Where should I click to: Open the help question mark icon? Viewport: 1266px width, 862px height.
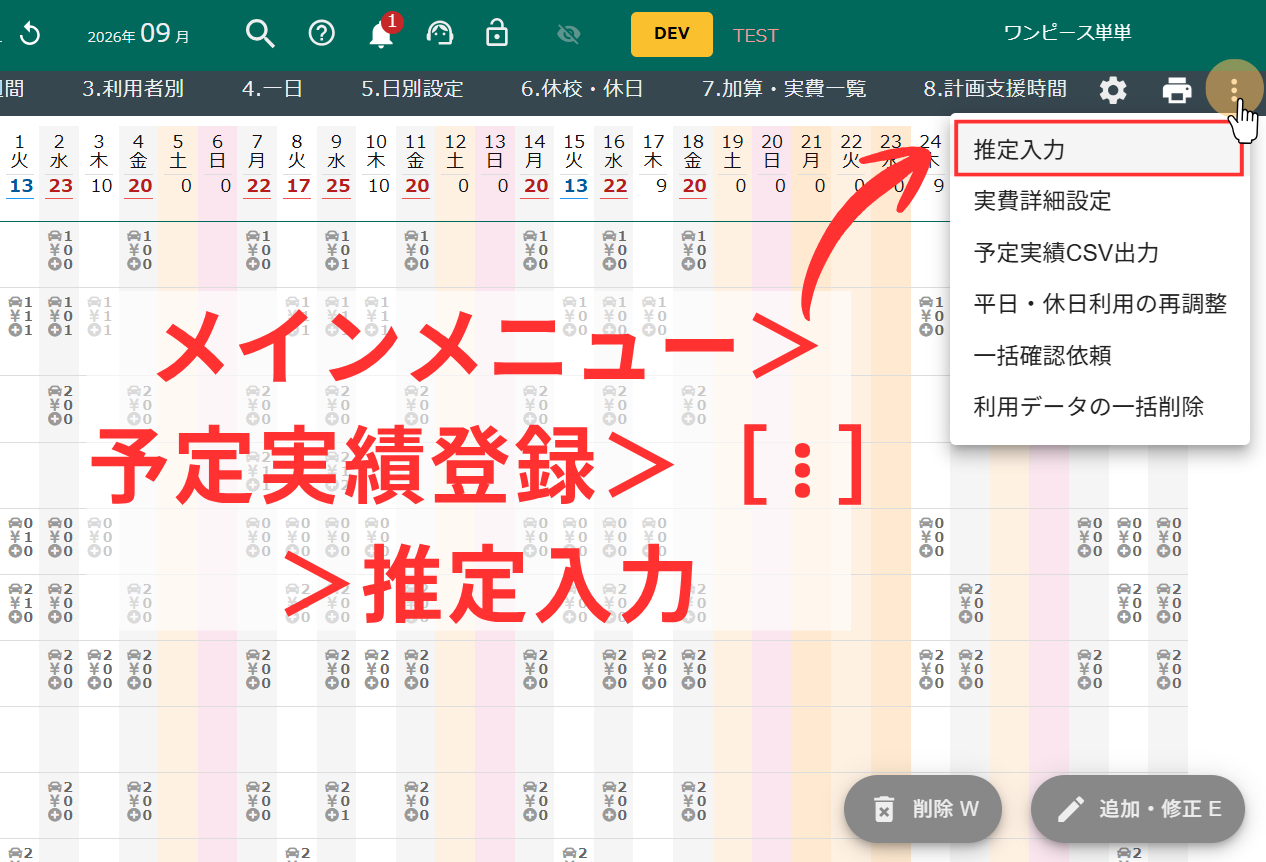click(x=321, y=34)
